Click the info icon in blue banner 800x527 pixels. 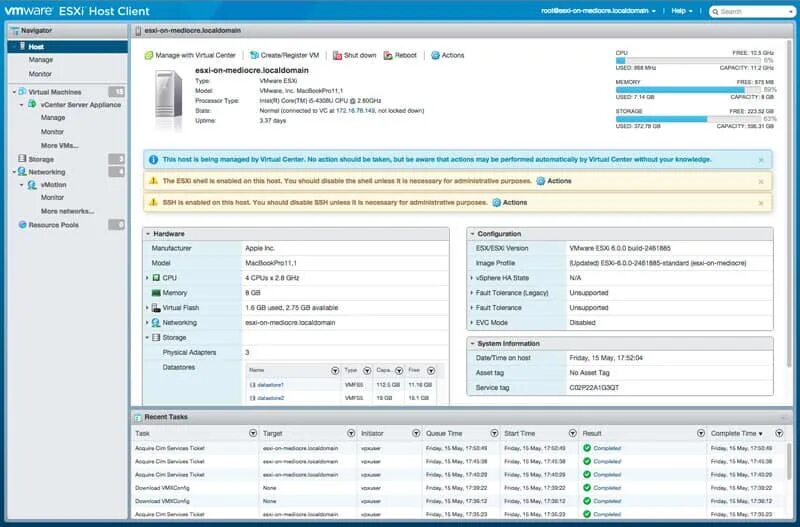[153, 160]
